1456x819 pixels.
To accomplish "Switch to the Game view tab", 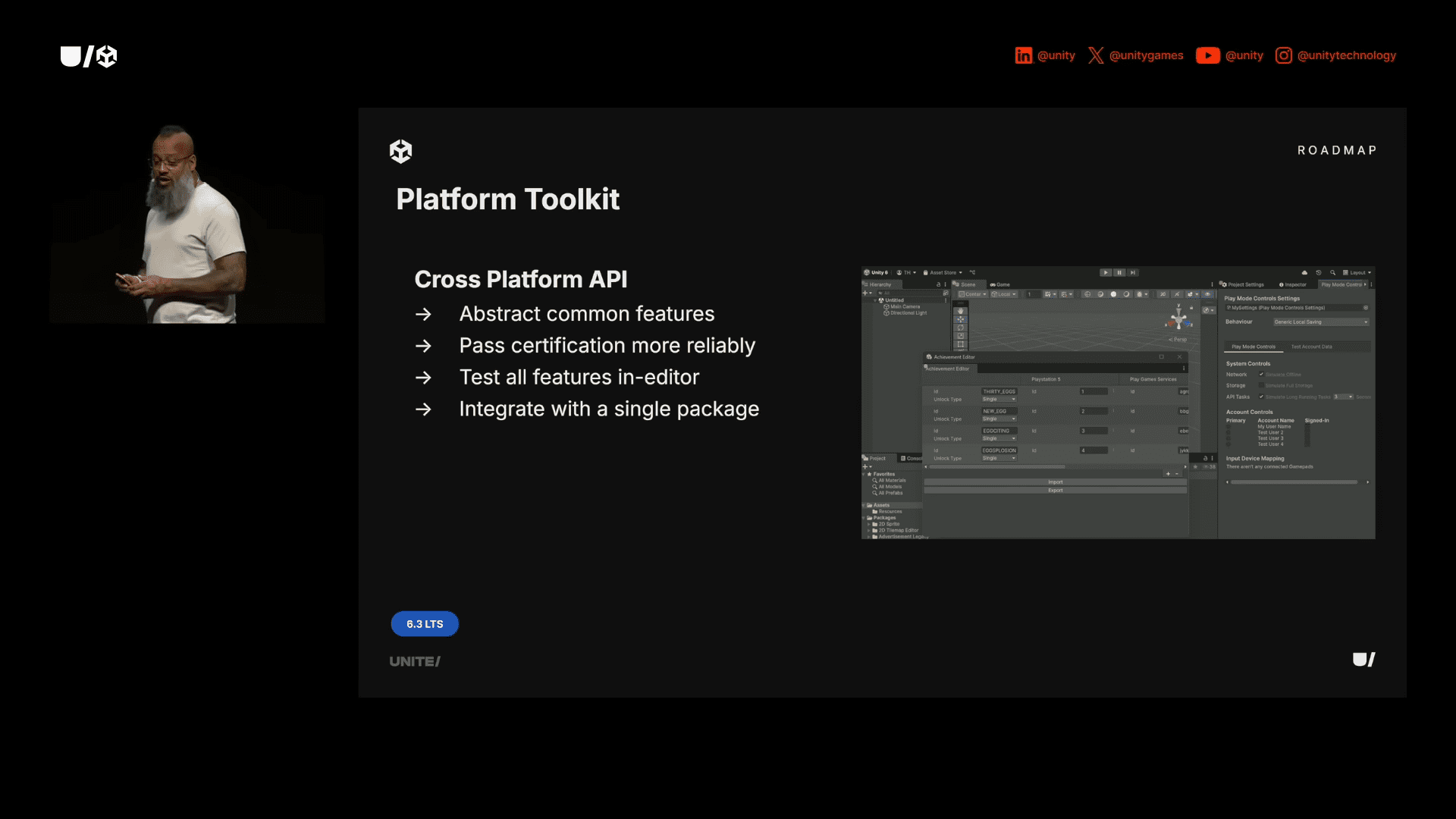I will (1002, 284).
